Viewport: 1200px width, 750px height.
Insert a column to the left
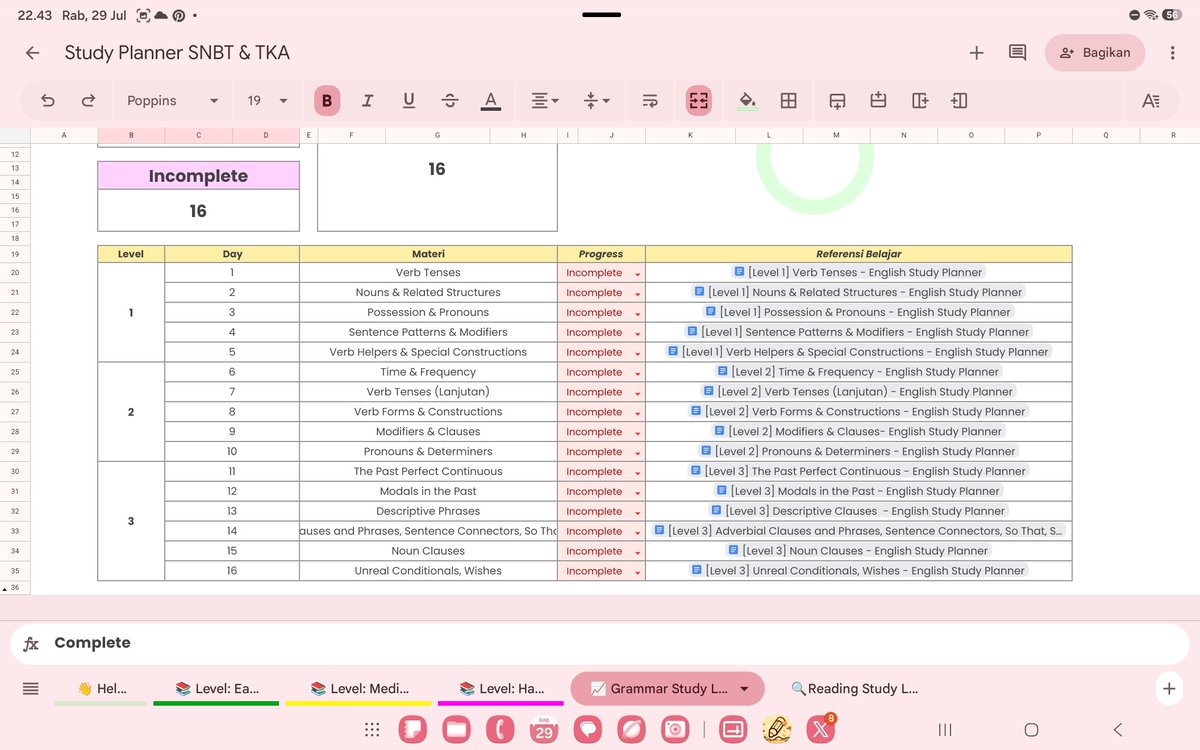coord(959,100)
